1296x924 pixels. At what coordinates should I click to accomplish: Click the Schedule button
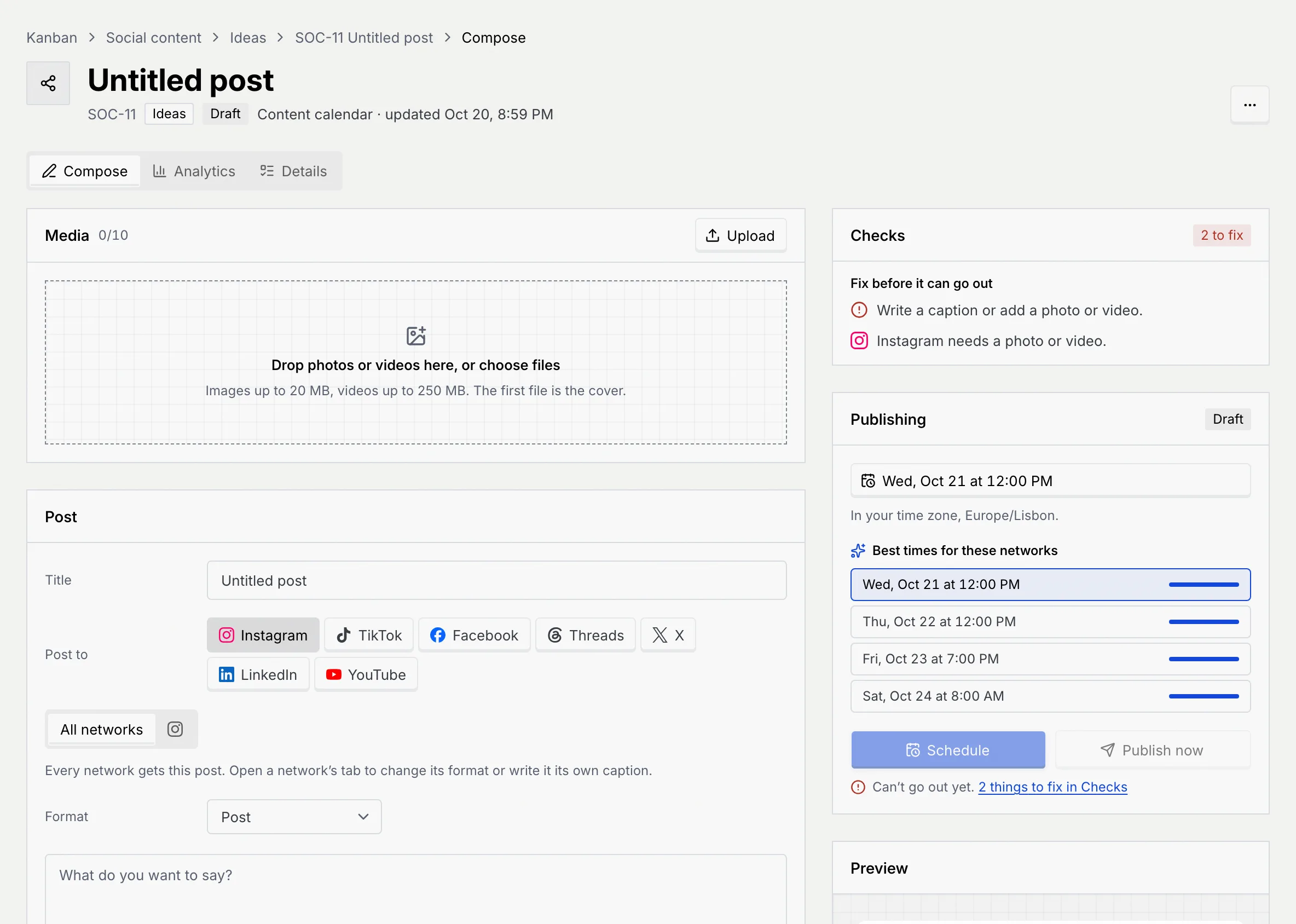pyautogui.click(x=948, y=750)
